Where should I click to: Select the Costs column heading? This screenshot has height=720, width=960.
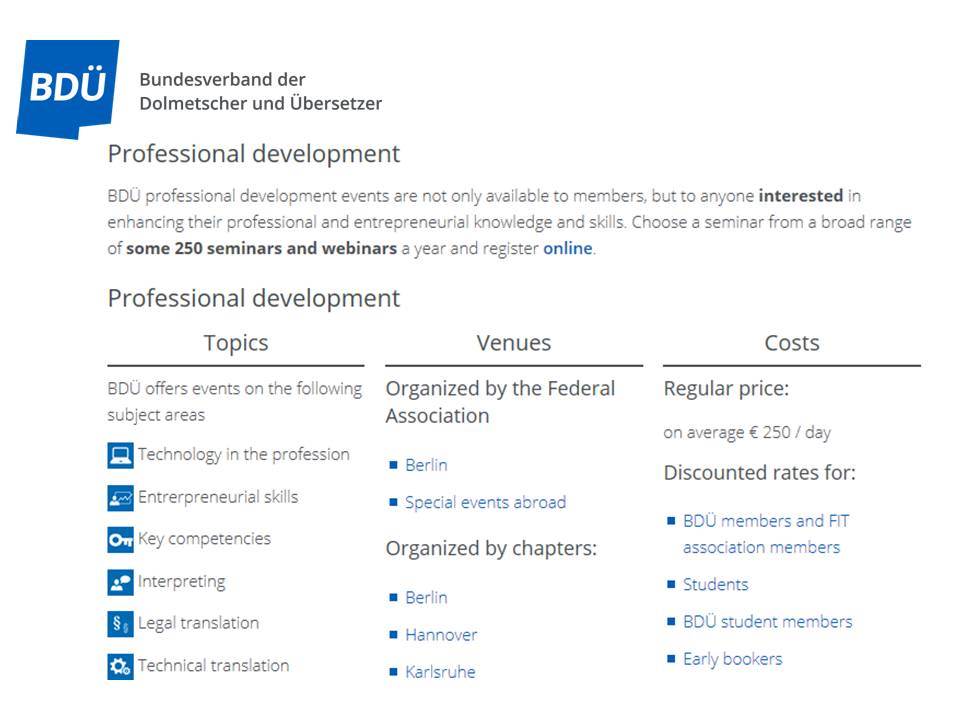[792, 343]
